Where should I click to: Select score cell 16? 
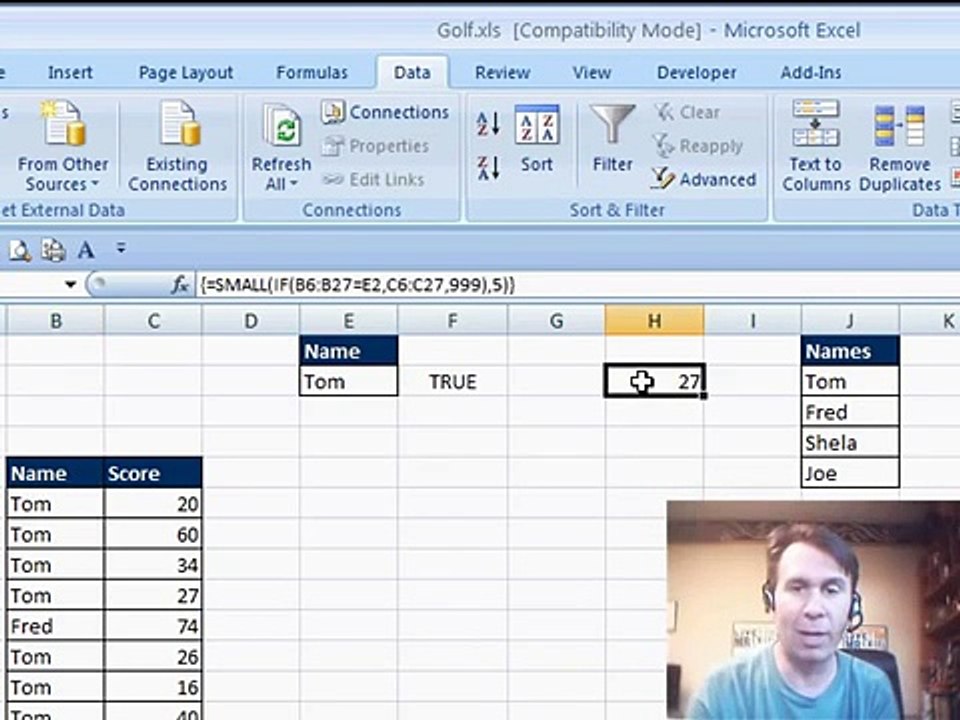[153, 688]
